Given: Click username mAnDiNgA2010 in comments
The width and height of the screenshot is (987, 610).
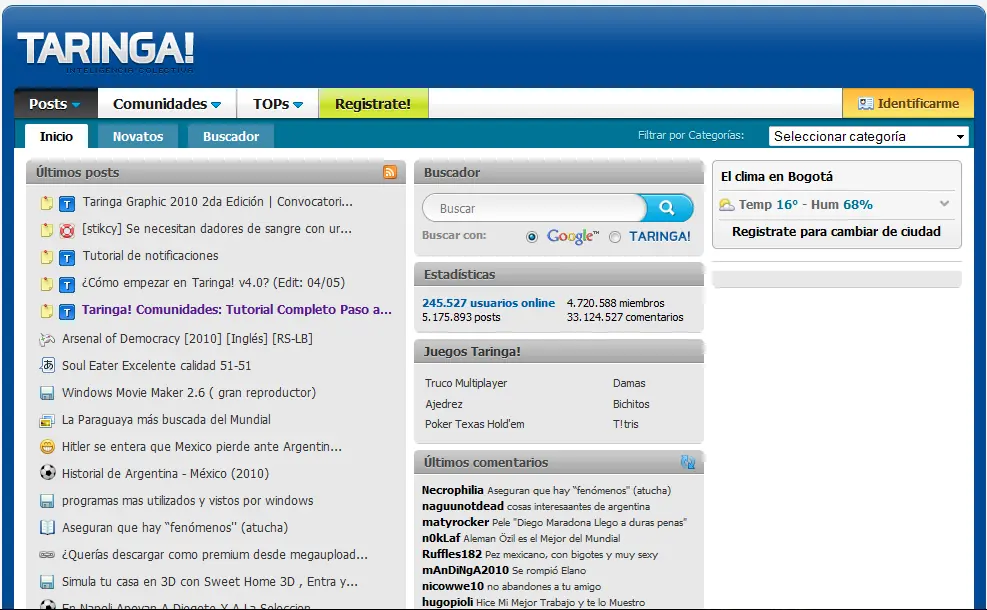Looking at the screenshot, I should point(465,570).
